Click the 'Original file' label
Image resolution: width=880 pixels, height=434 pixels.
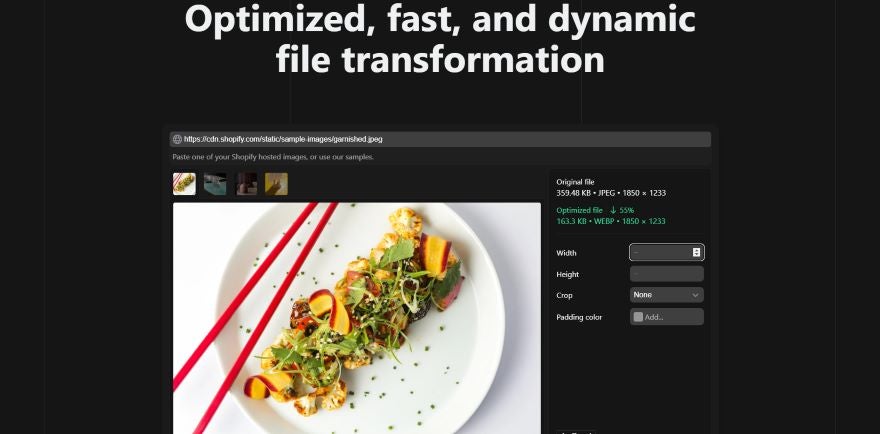575,182
